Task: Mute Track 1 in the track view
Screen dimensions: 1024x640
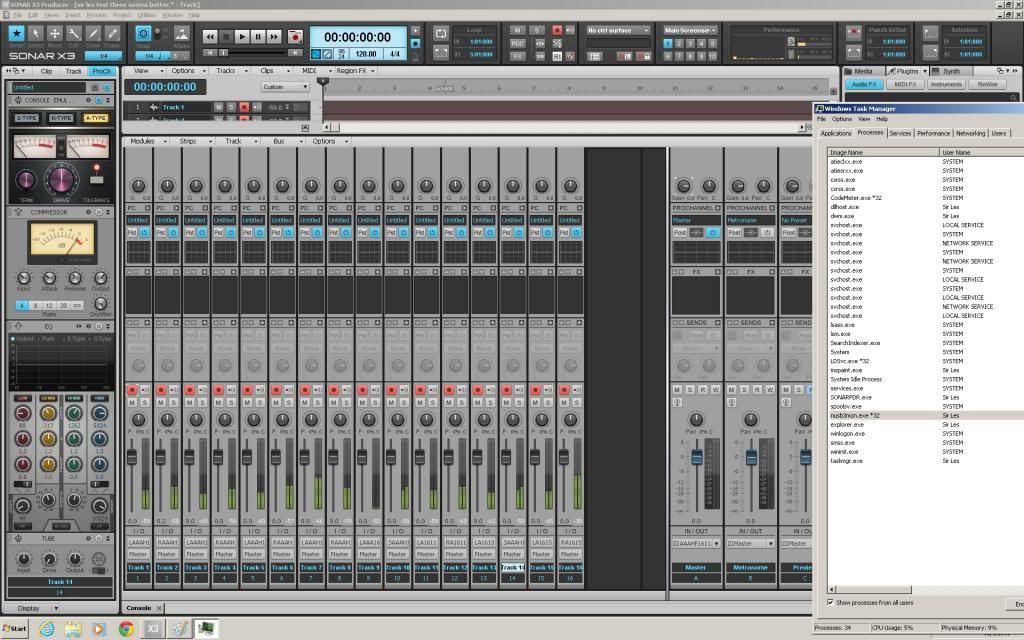Action: click(218, 107)
